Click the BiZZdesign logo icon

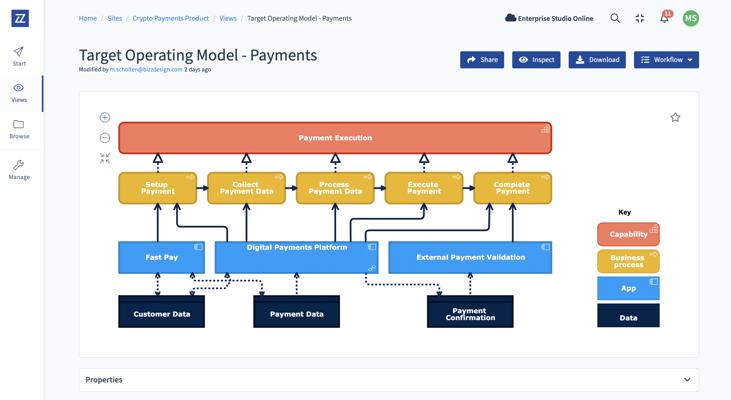[x=20, y=18]
